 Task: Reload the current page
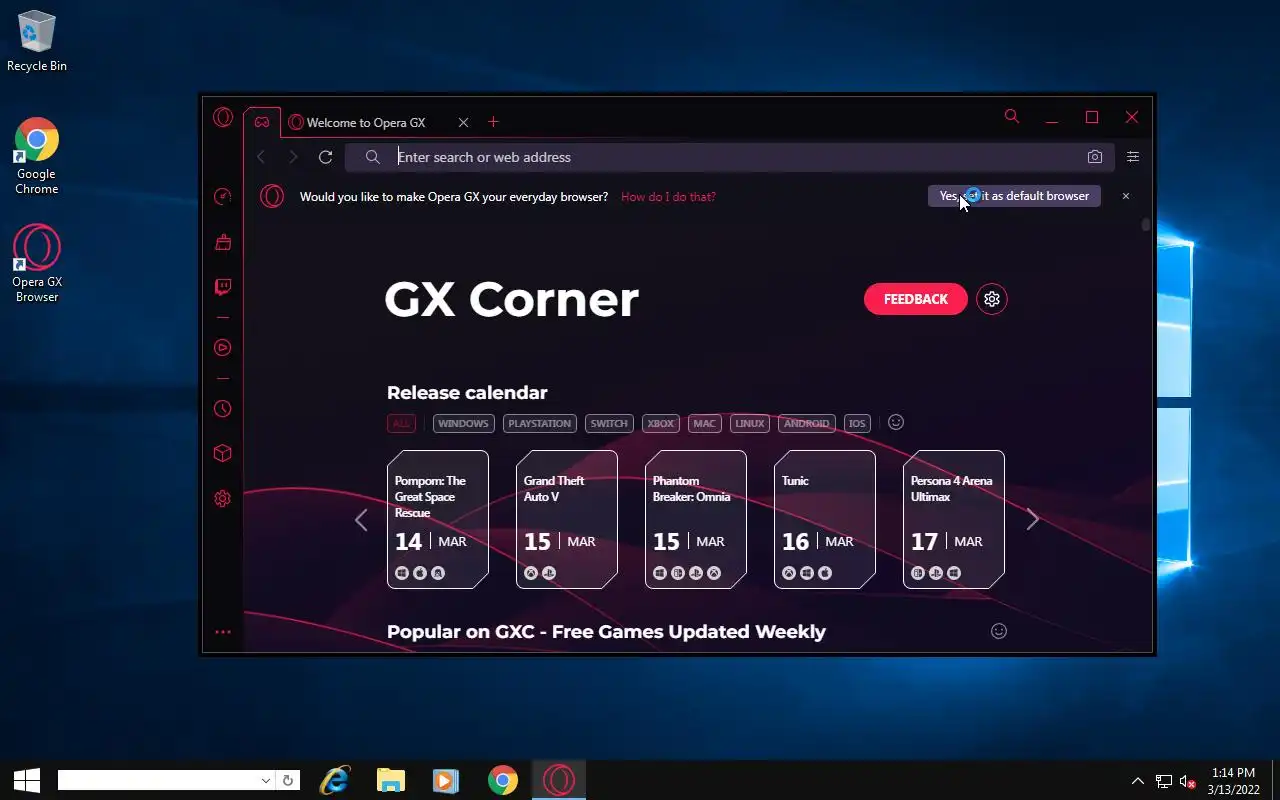[x=325, y=157]
